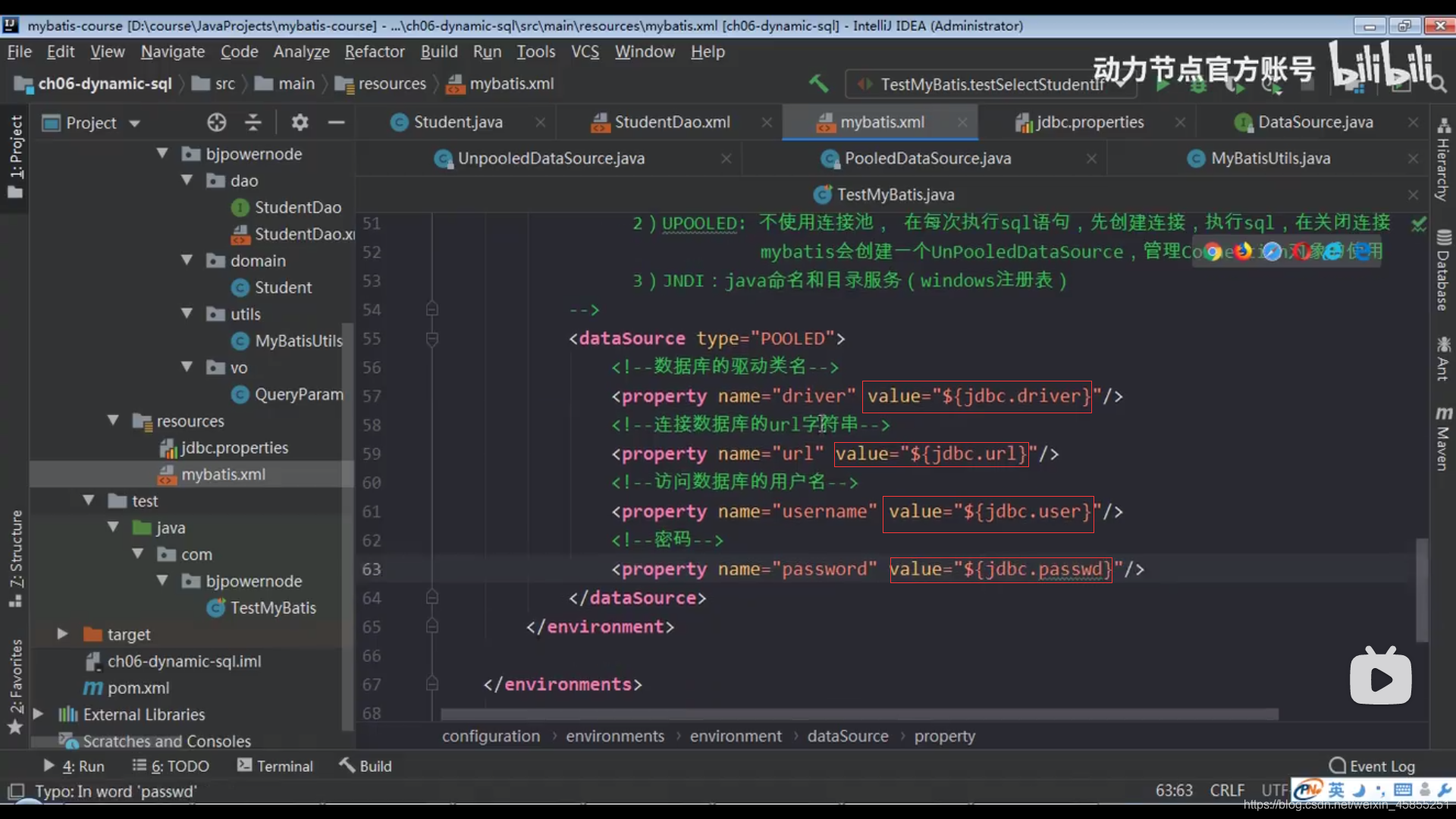This screenshot has height=819, width=1456.
Task: Click the Collapse All icon in Project panel
Action: click(253, 122)
